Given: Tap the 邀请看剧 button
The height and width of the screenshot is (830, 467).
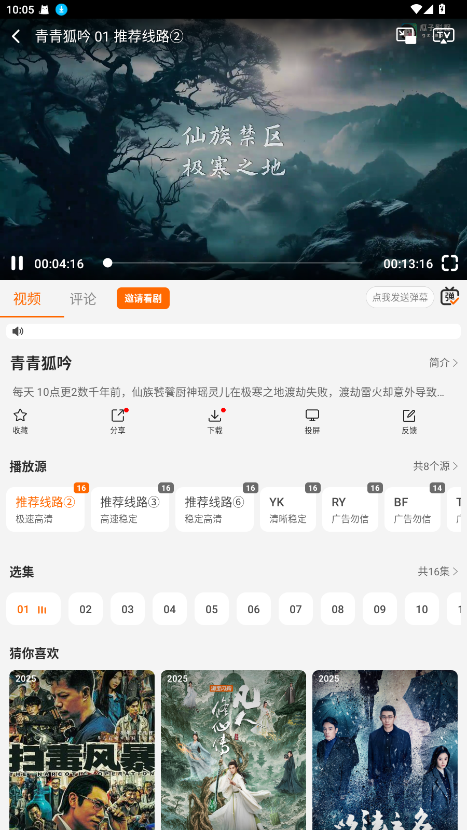Looking at the screenshot, I should tap(143, 298).
